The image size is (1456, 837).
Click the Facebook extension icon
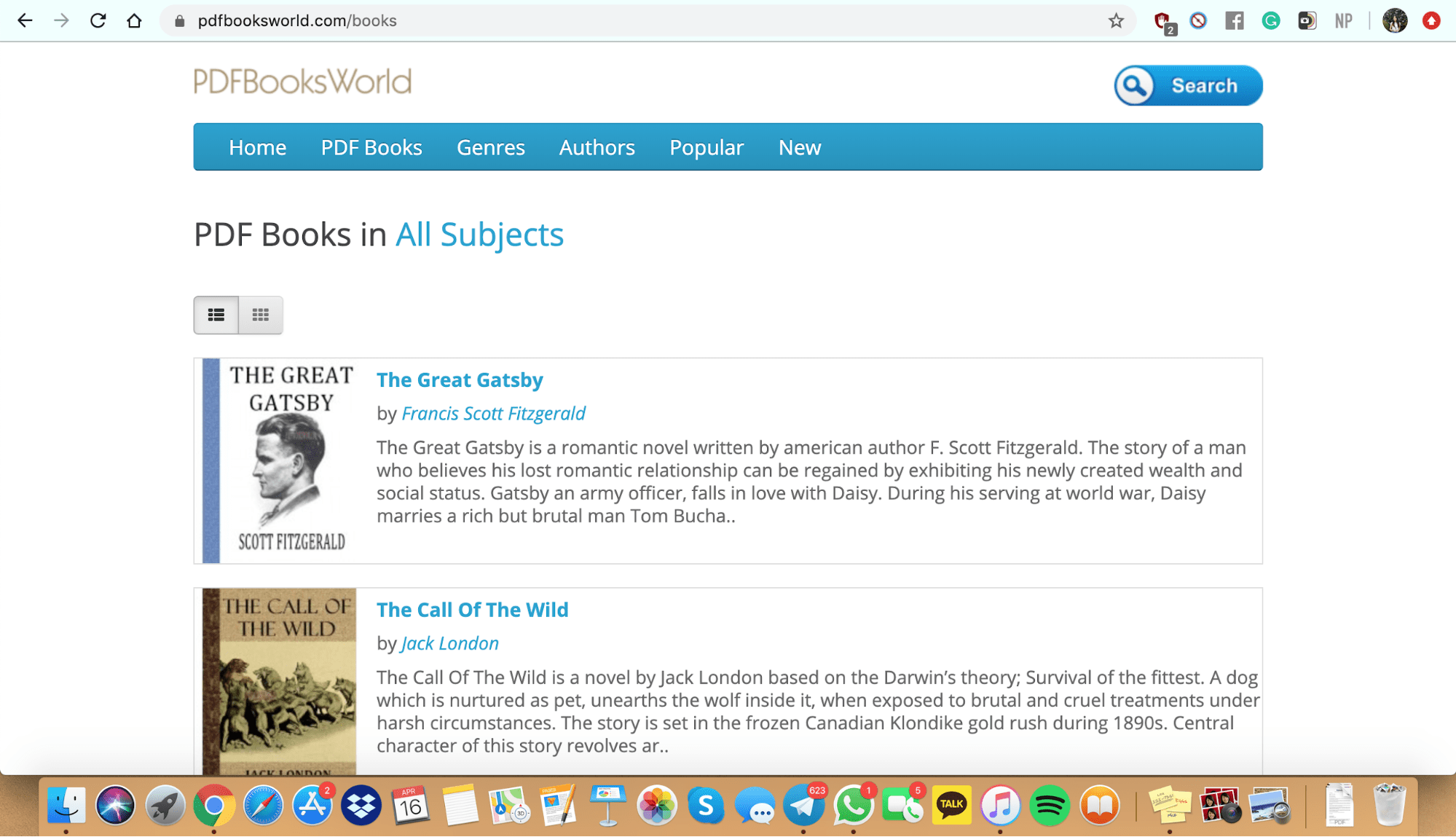tap(1235, 20)
